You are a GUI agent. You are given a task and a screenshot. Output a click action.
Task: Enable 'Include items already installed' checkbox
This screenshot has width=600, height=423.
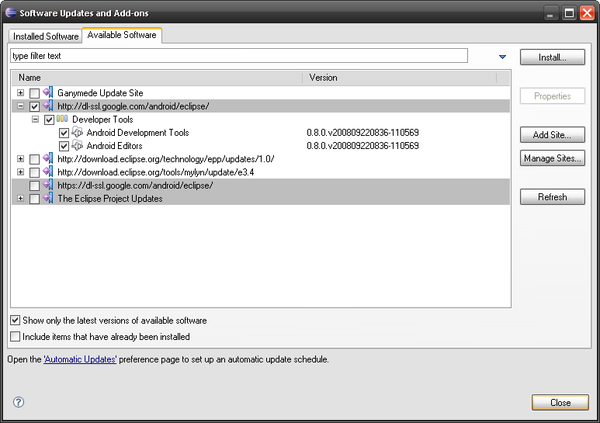click(x=15, y=337)
